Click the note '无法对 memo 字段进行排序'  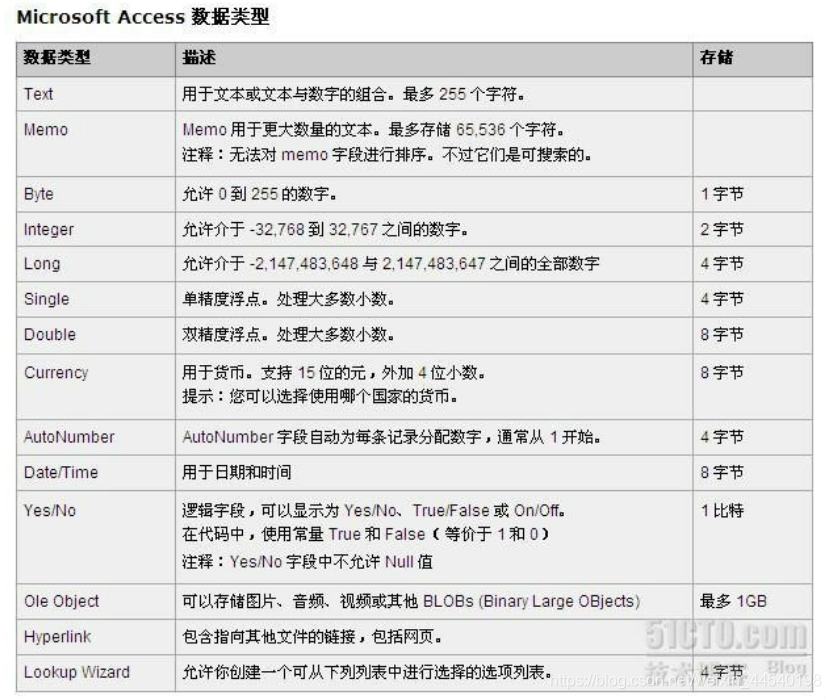coord(328,154)
